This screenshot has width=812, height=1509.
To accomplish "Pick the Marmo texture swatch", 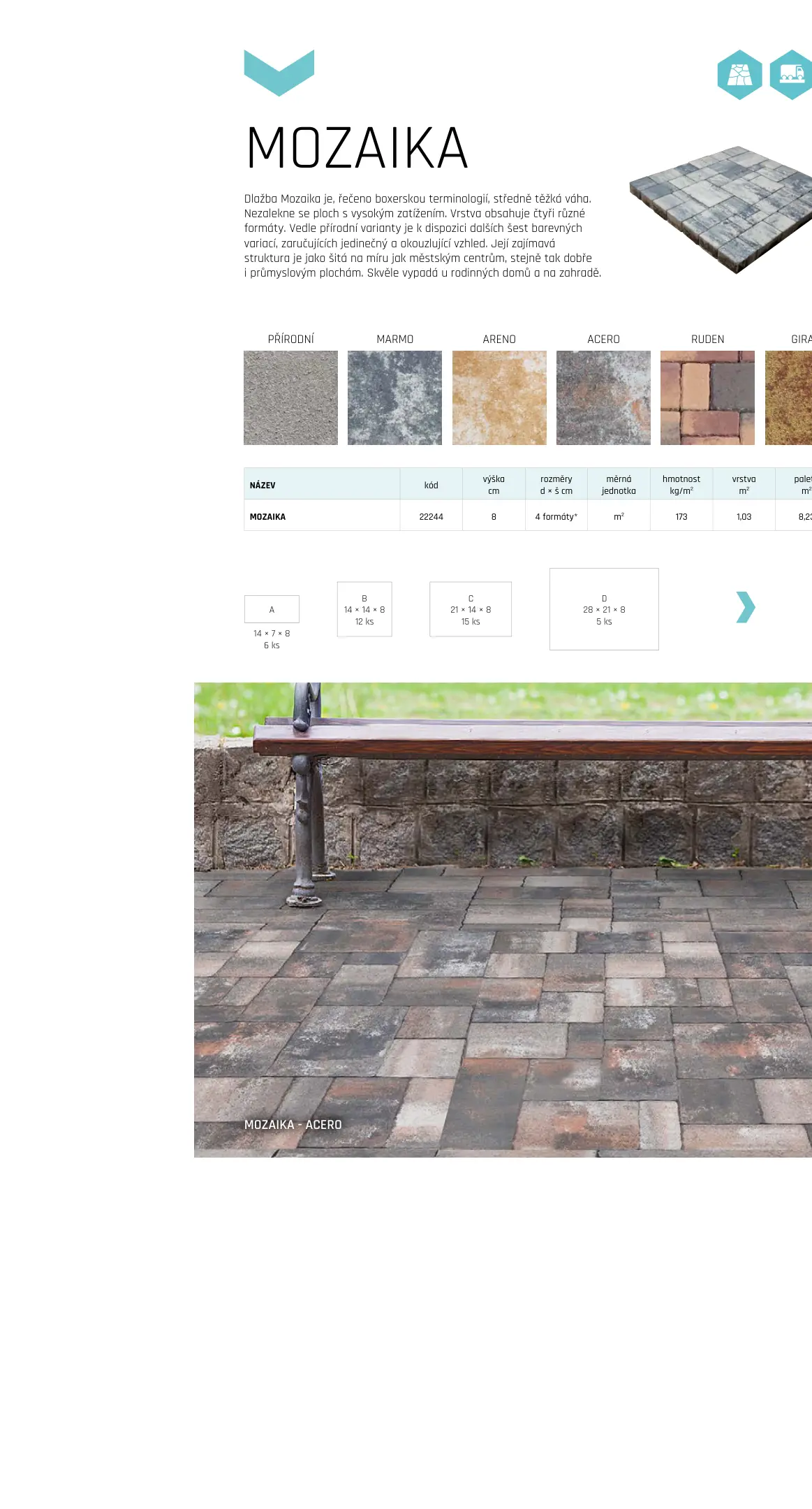I will click(394, 398).
